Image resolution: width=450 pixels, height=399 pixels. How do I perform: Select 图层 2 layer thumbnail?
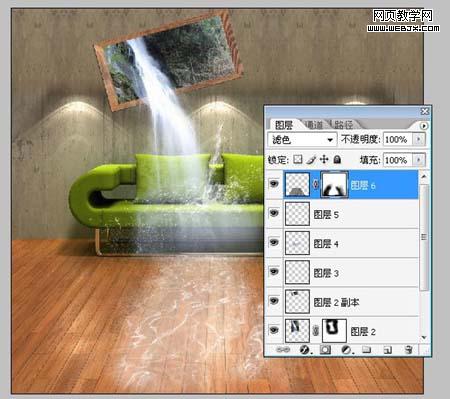297,330
